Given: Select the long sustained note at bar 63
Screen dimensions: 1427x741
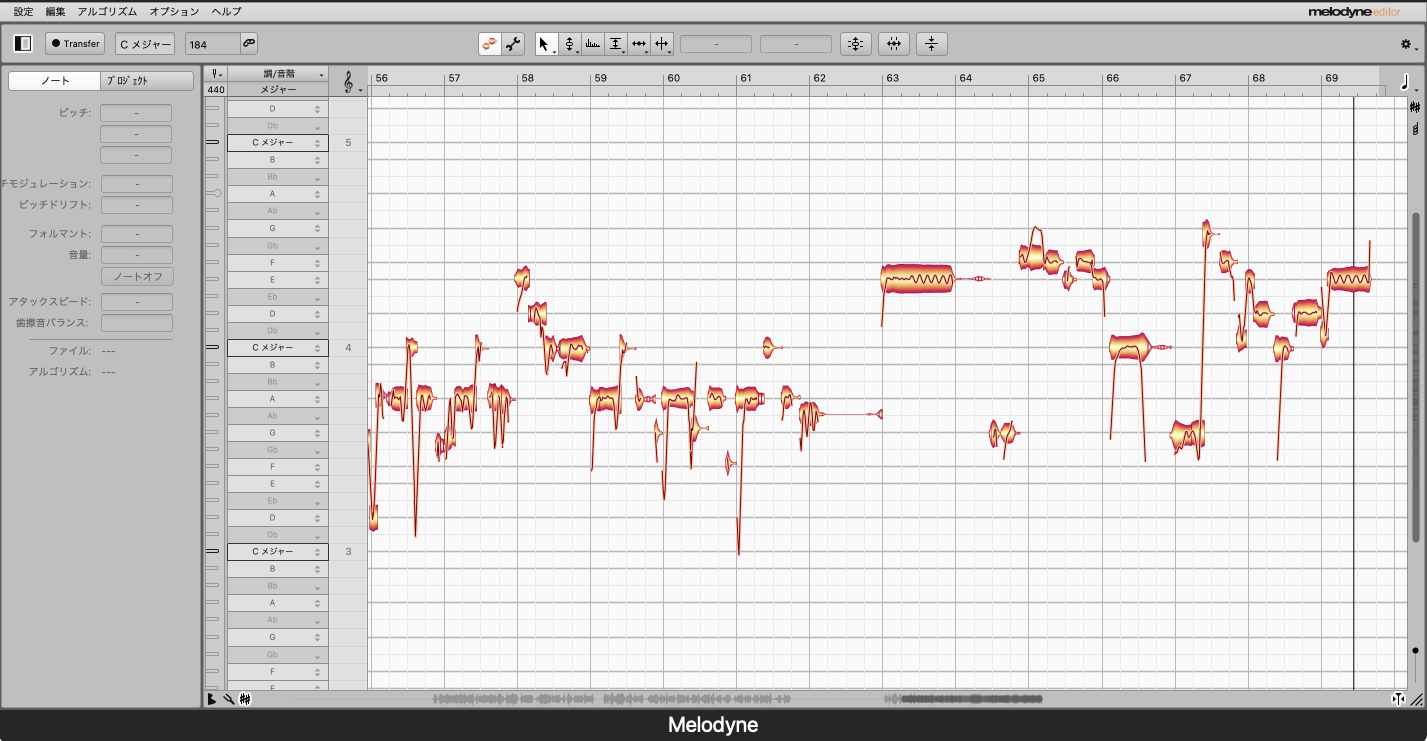Looking at the screenshot, I should pyautogui.click(x=918, y=279).
